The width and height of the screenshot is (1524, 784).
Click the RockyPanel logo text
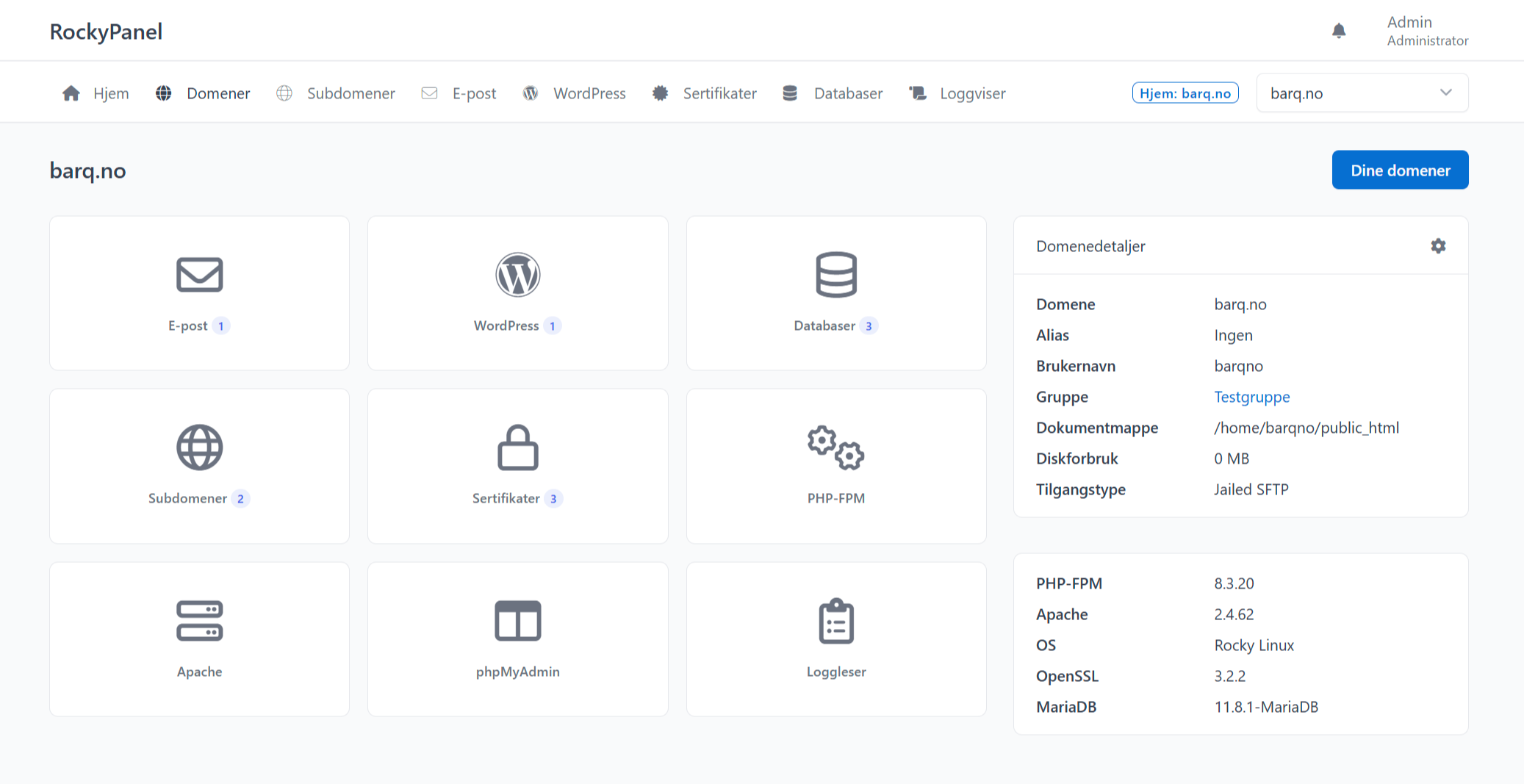point(106,32)
